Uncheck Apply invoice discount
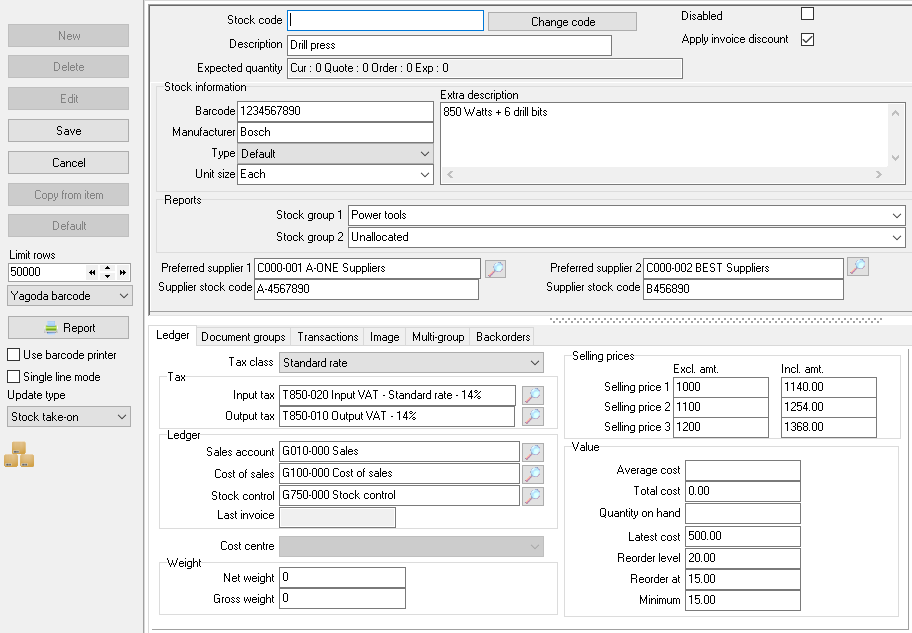Image resolution: width=912 pixels, height=633 pixels. [x=807, y=39]
